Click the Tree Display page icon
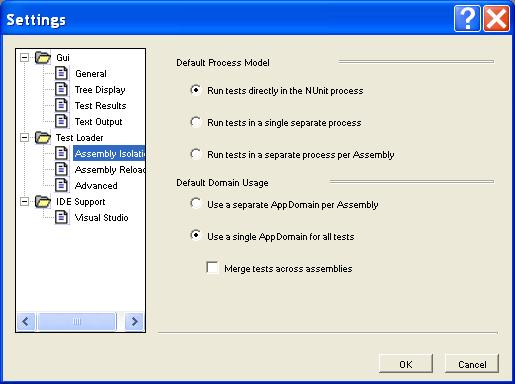The image size is (515, 384). 61,89
